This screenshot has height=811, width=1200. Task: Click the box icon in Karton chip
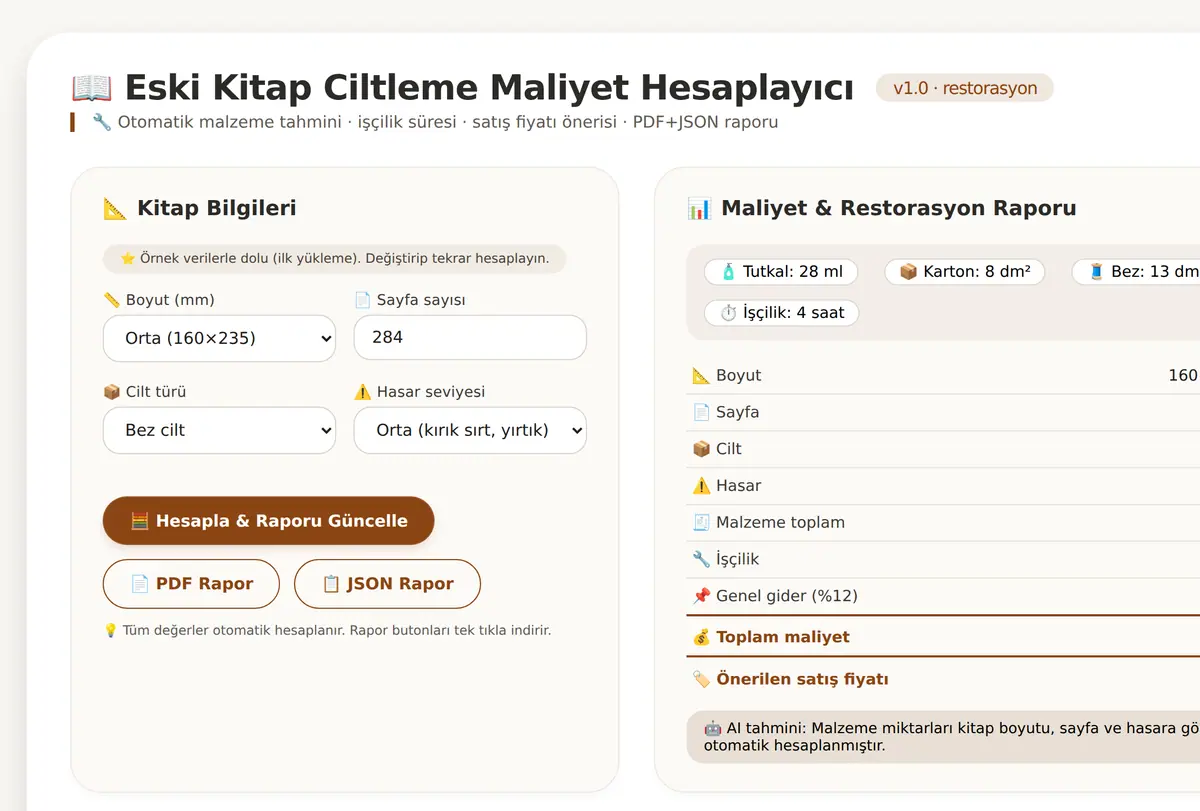pos(908,271)
